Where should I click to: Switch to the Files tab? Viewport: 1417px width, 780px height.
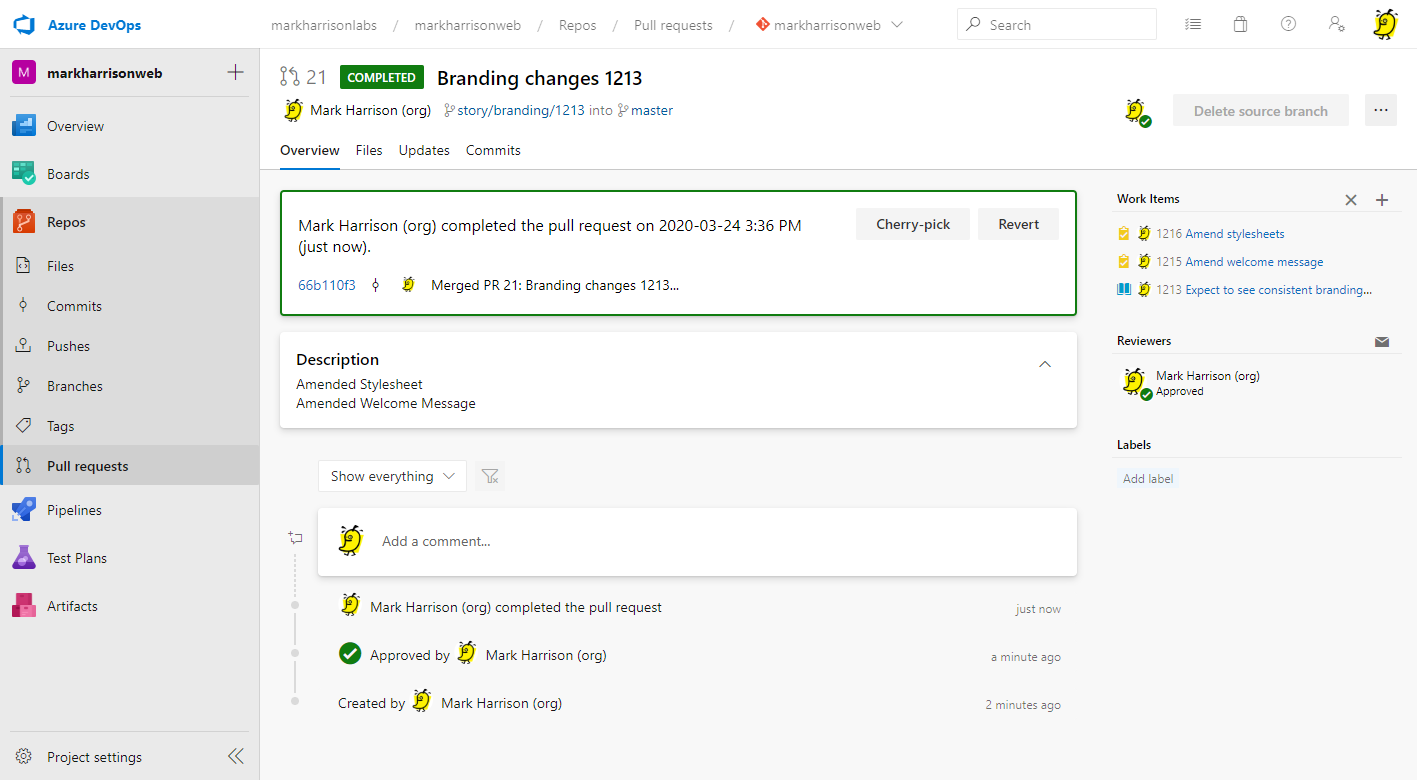[x=369, y=150]
